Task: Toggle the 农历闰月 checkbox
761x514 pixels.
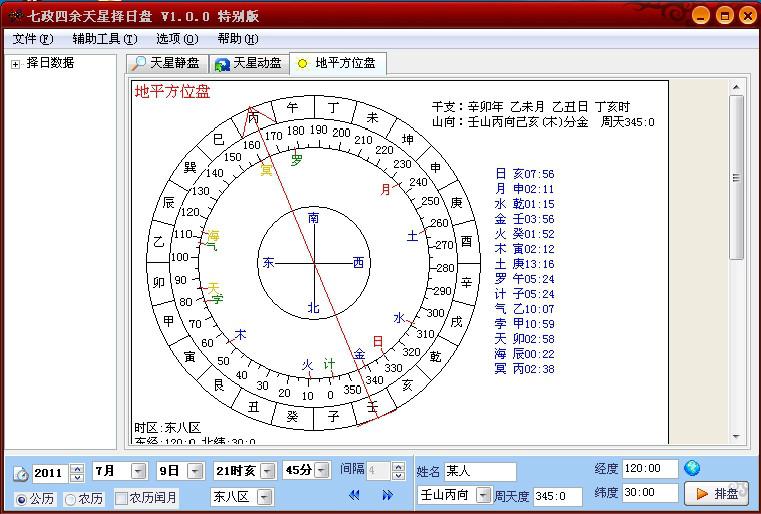Action: click(121, 498)
